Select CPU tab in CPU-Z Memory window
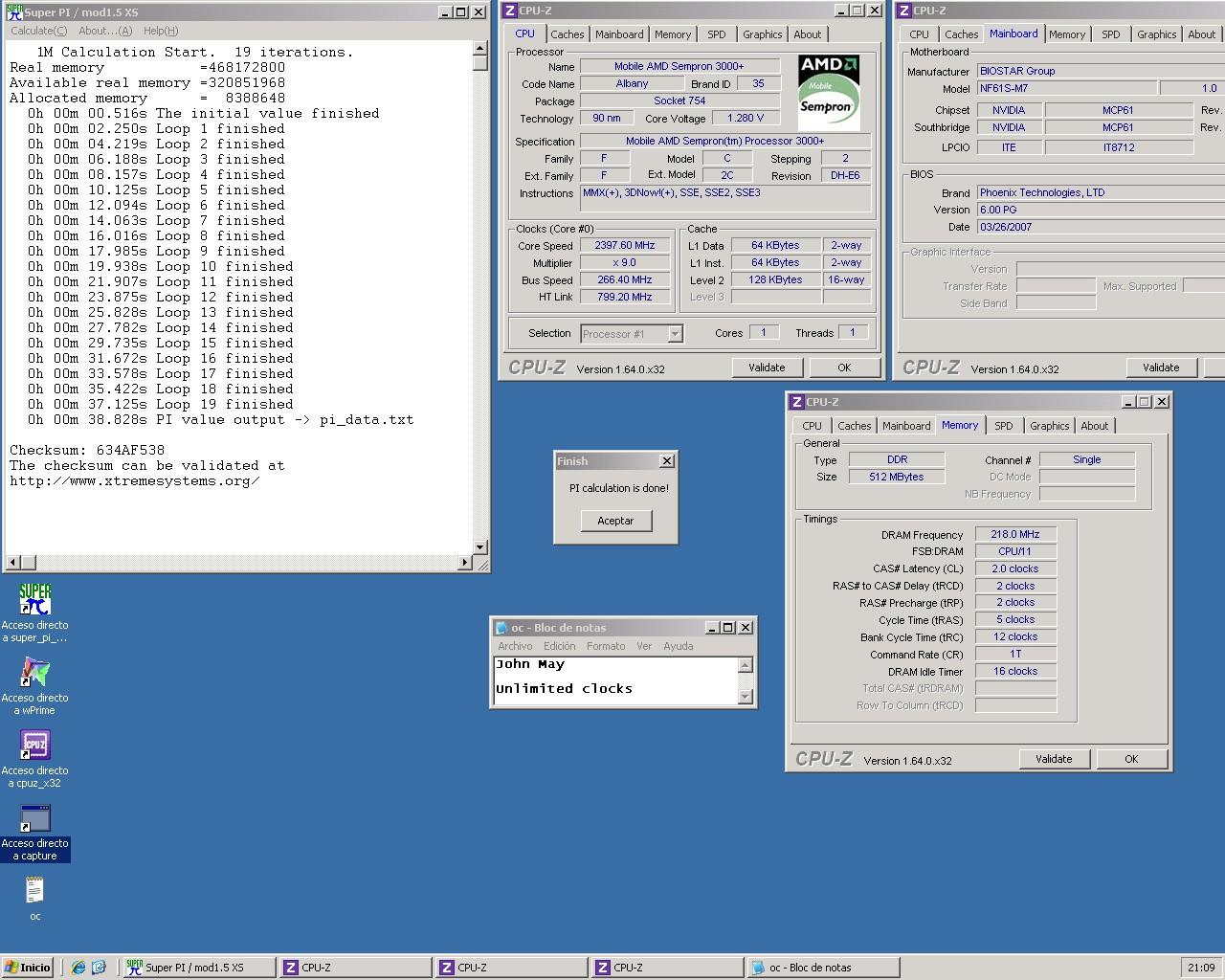Image resolution: width=1225 pixels, height=980 pixels. click(x=813, y=426)
